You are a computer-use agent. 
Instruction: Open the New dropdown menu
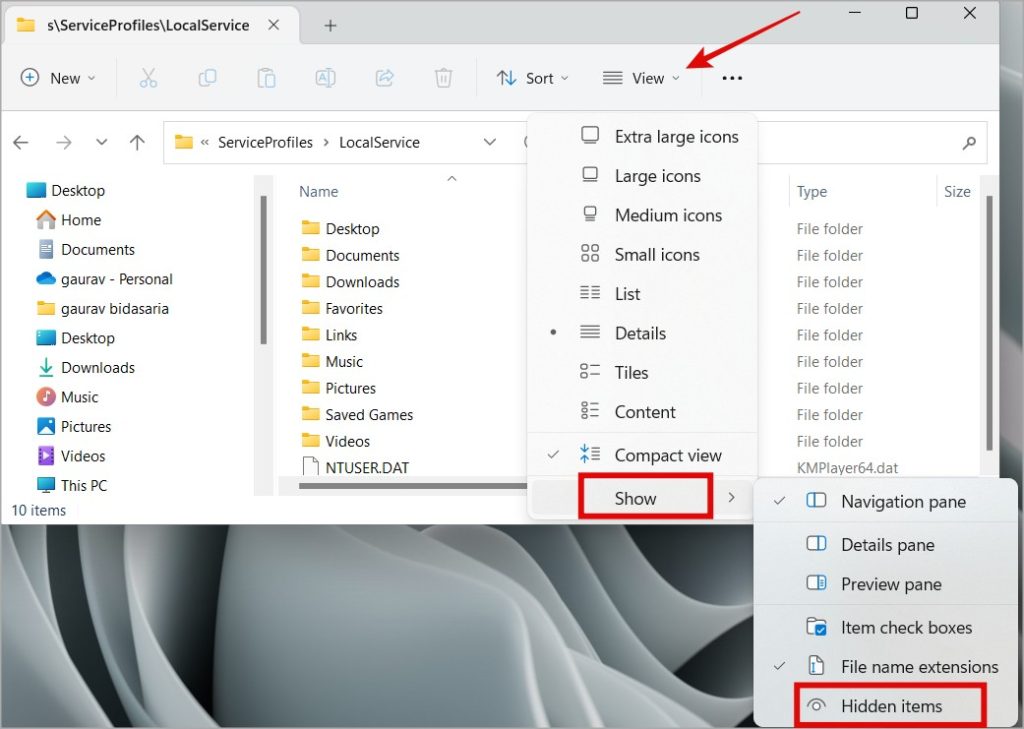pyautogui.click(x=57, y=78)
